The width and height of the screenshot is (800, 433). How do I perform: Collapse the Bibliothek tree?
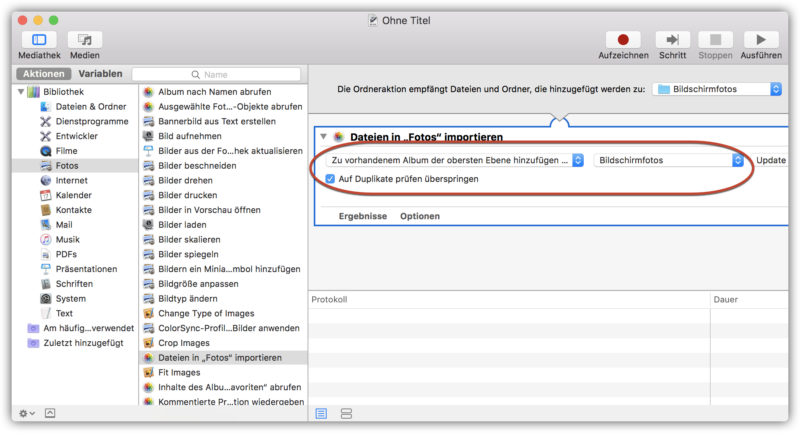coord(22,92)
